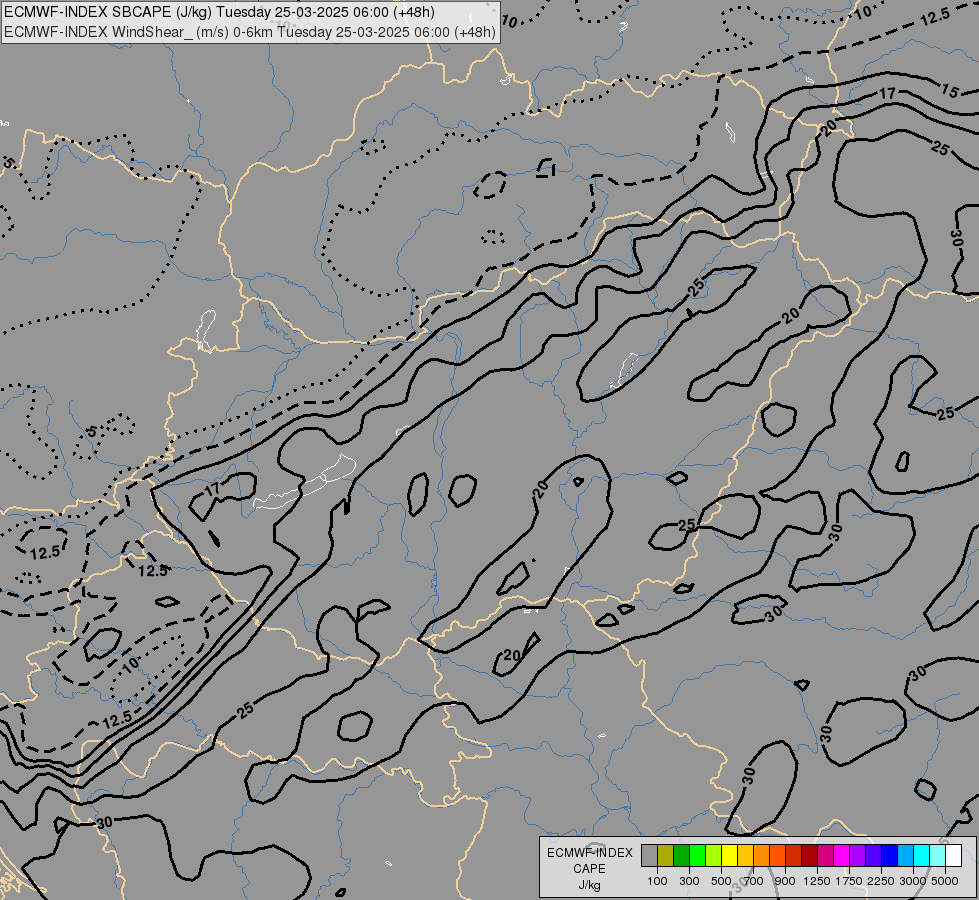Select the brick red swatch right of 900

[x=794, y=855]
